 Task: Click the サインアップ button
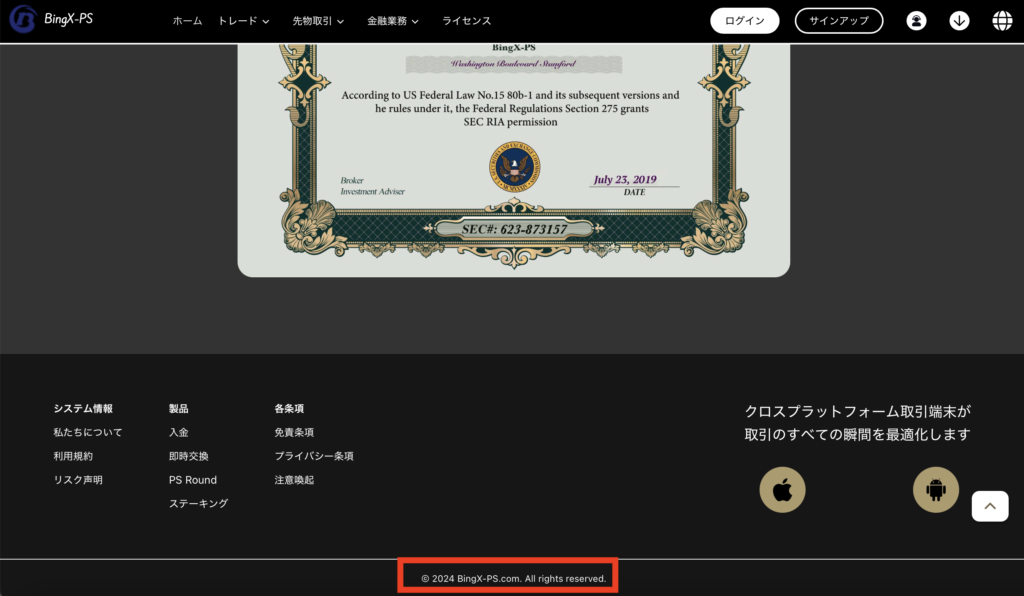coord(839,21)
